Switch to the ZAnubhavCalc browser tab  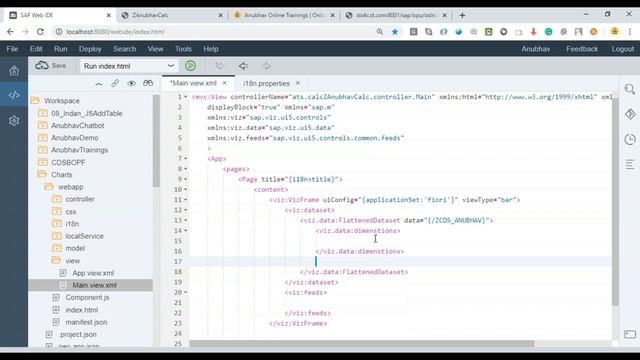172,15
